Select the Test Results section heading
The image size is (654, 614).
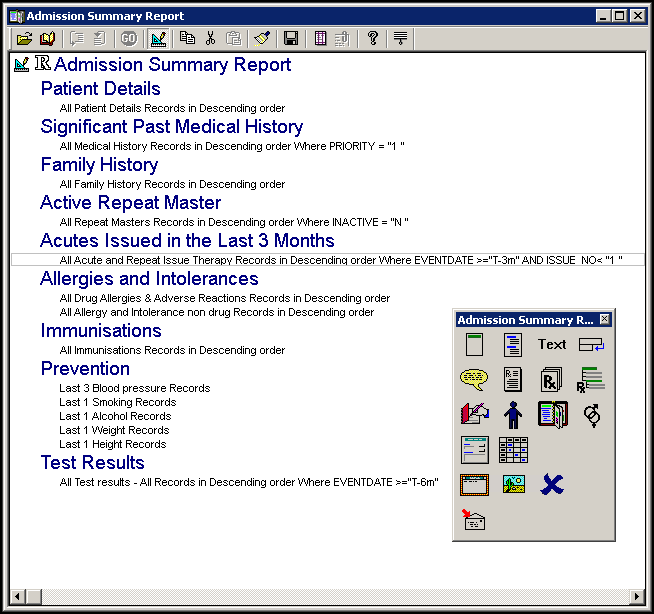tap(92, 463)
